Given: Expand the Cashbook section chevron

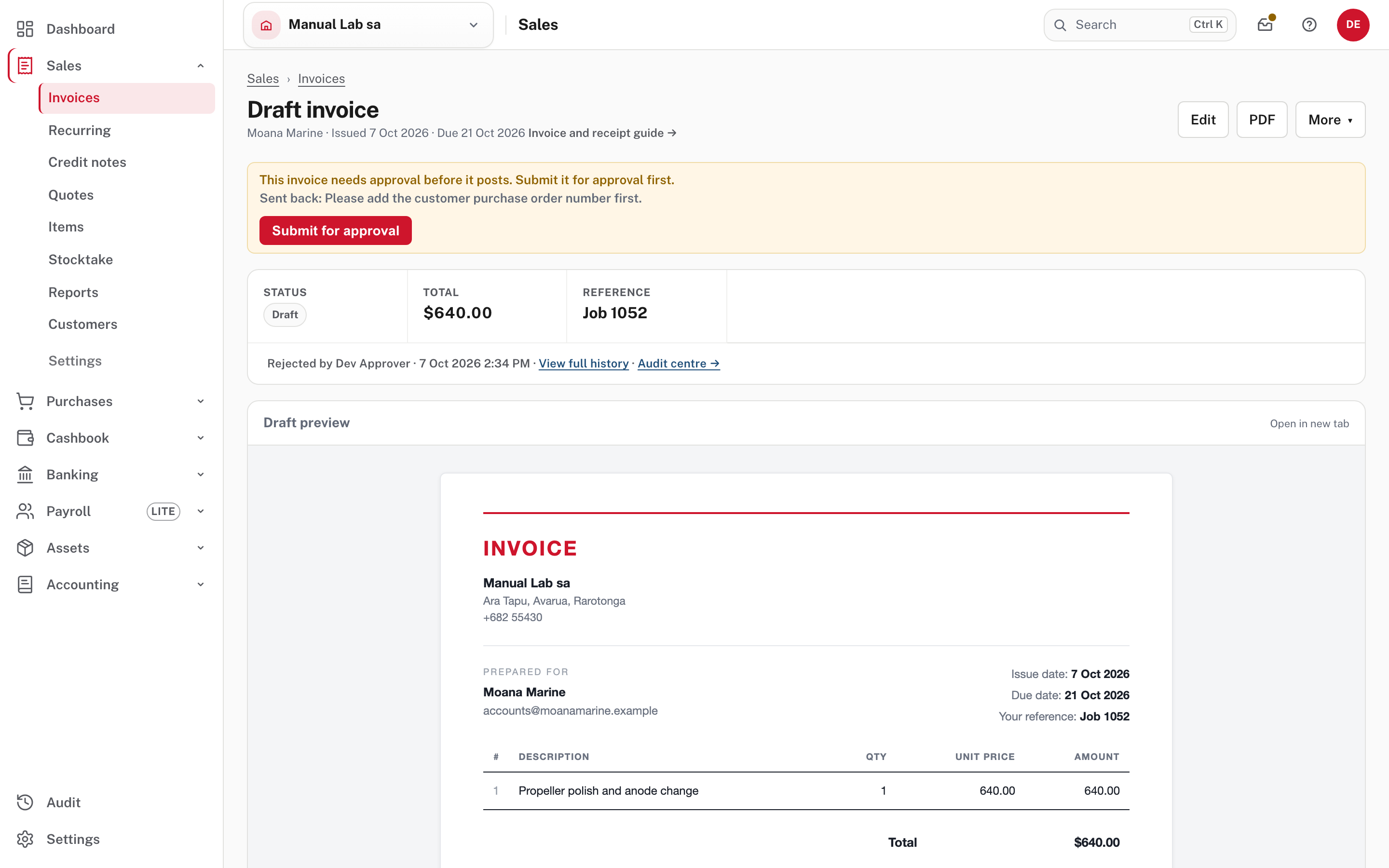Looking at the screenshot, I should click(200, 438).
